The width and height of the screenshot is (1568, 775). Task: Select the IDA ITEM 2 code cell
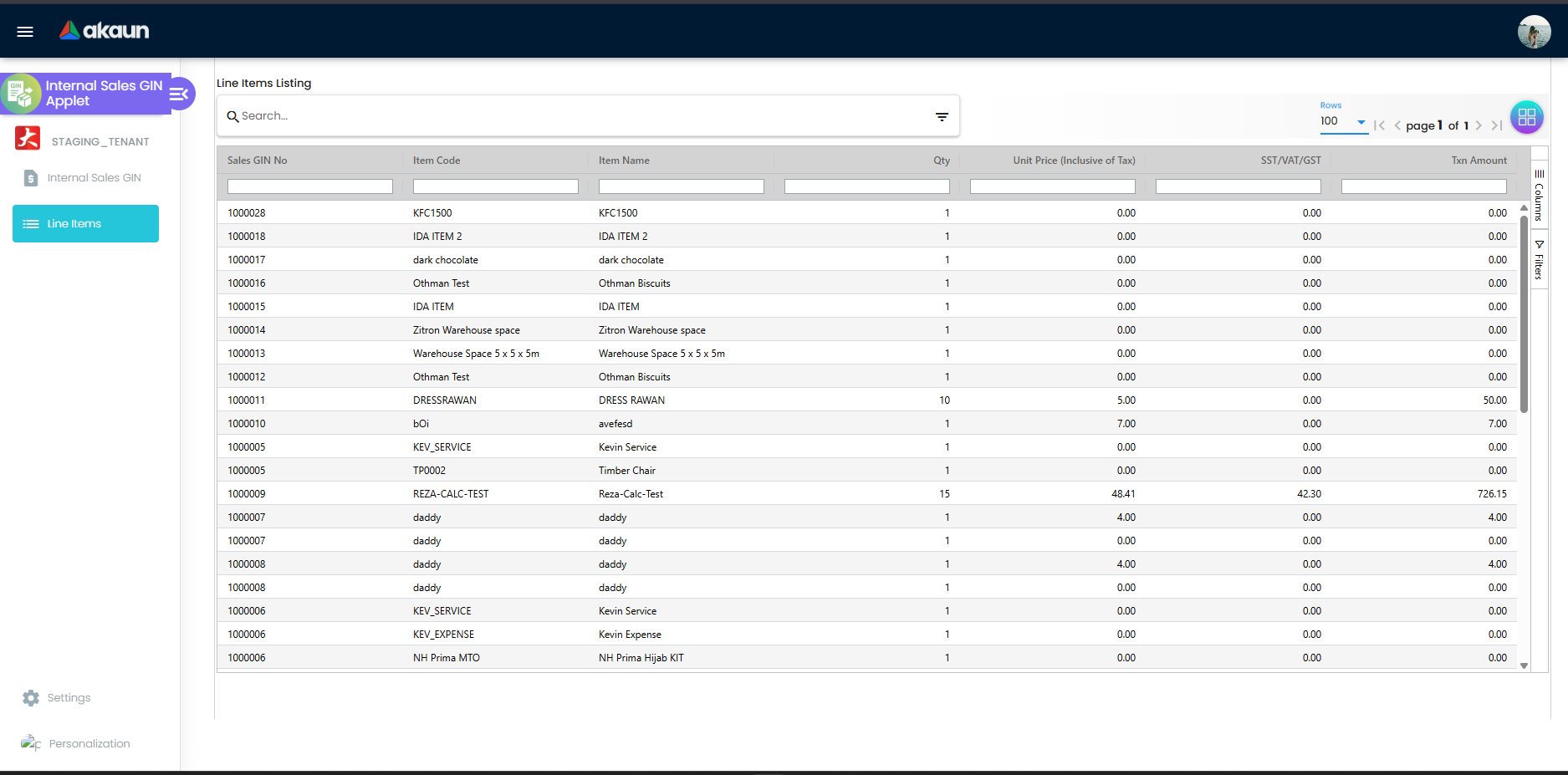[437, 237]
